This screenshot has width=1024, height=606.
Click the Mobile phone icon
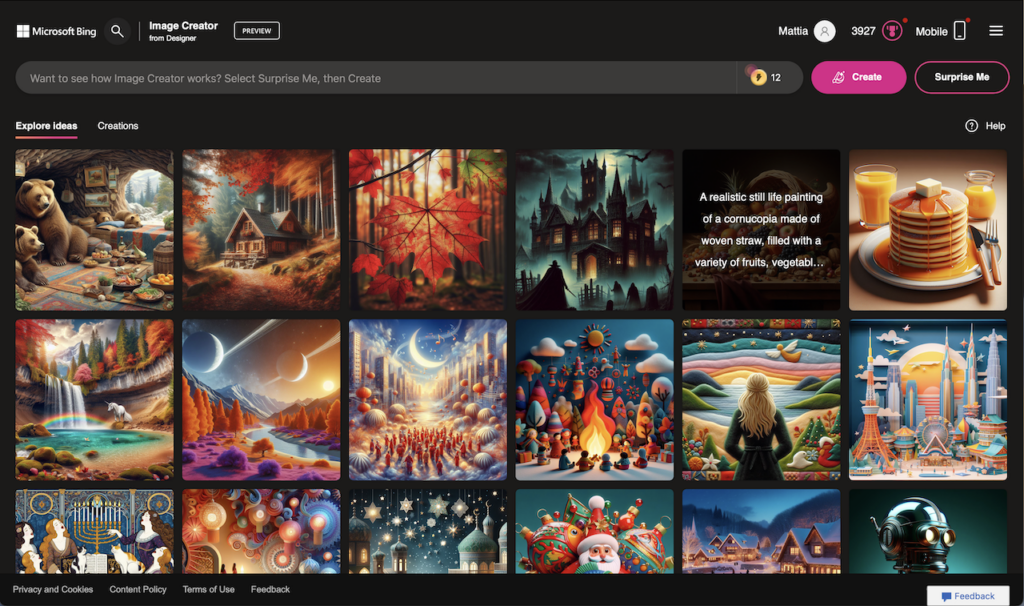tap(960, 31)
